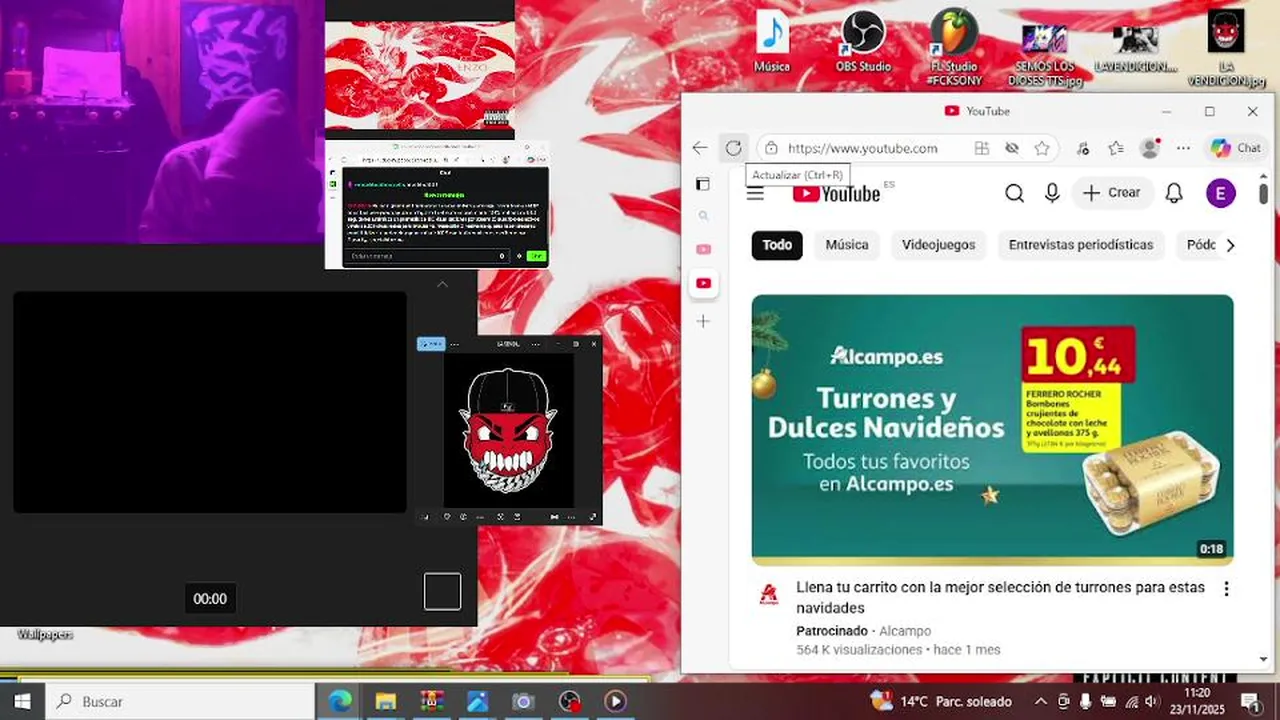Open YouTube search
The image size is (1280, 720).
coord(1014,193)
